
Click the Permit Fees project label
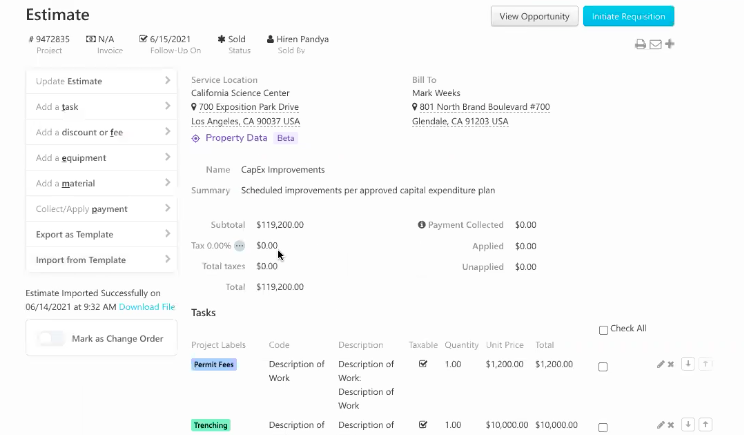pos(214,364)
